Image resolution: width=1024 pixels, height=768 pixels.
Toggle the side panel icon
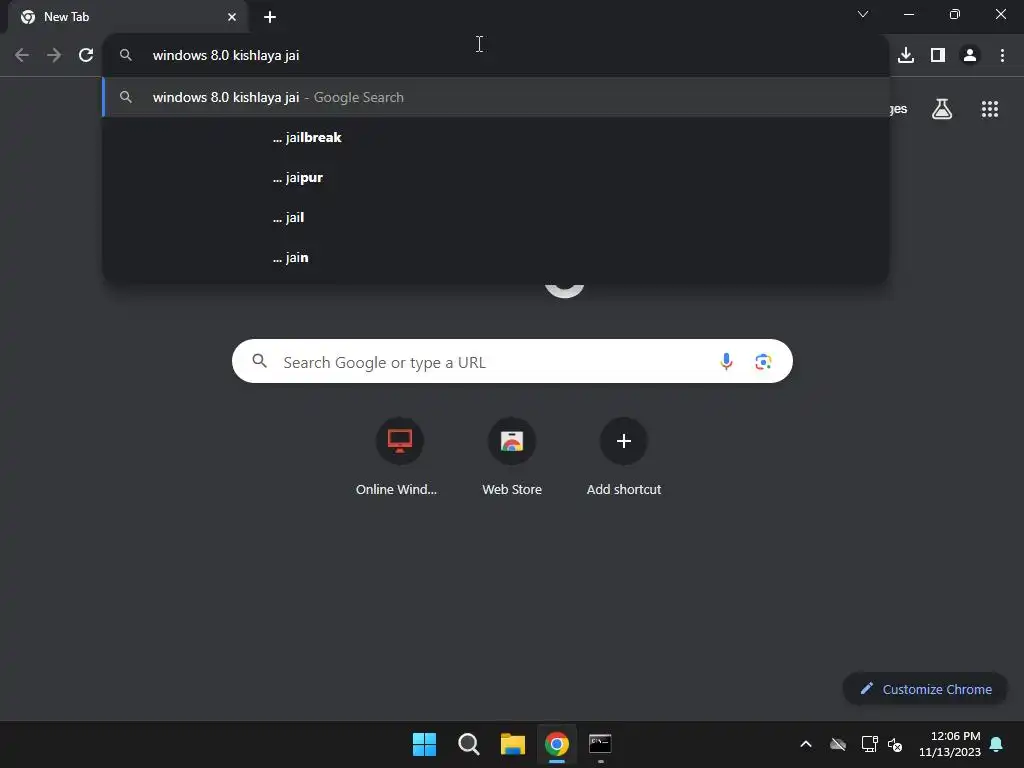(x=938, y=56)
